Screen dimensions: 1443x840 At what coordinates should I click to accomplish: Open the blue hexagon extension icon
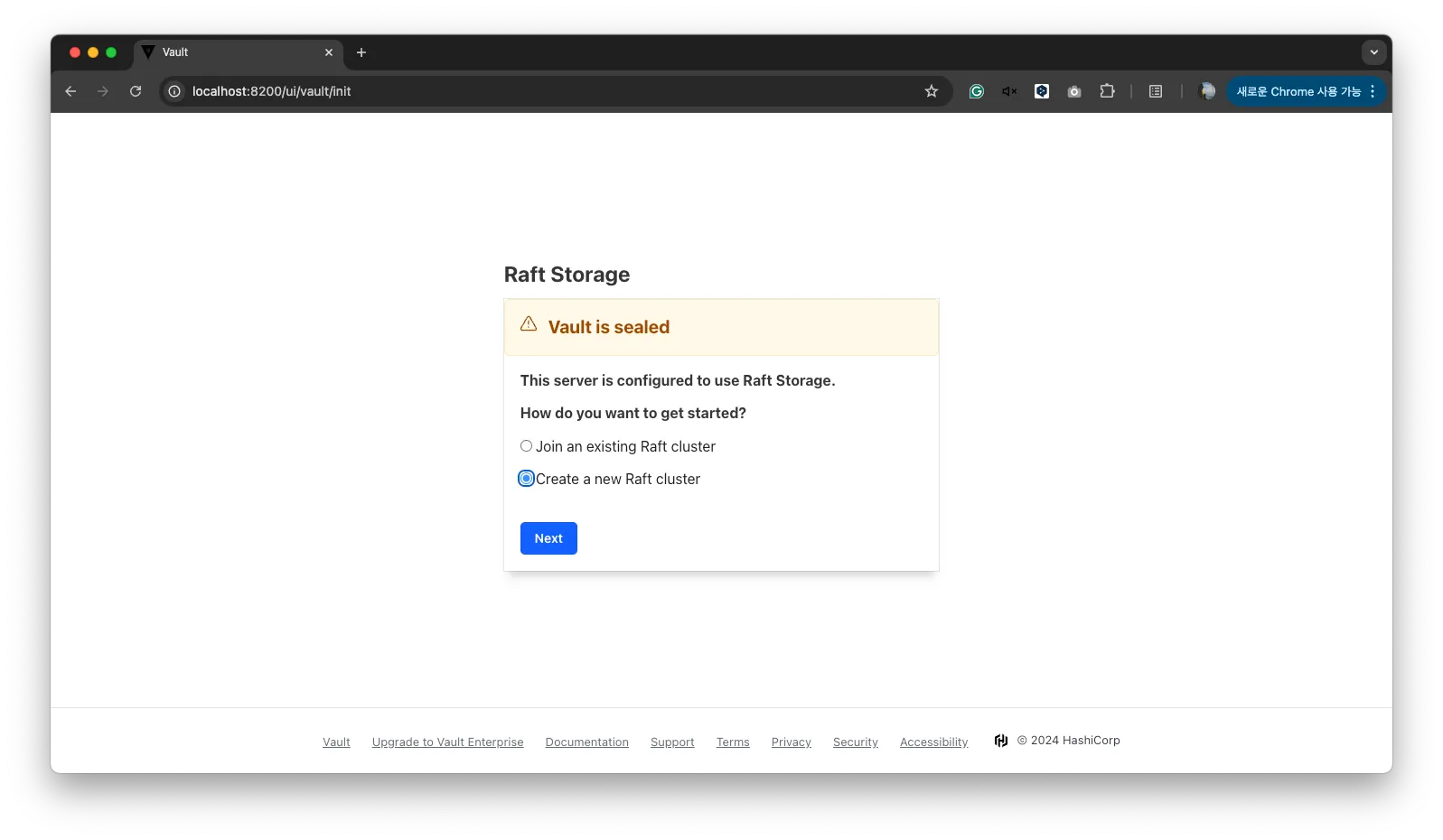point(1042,91)
